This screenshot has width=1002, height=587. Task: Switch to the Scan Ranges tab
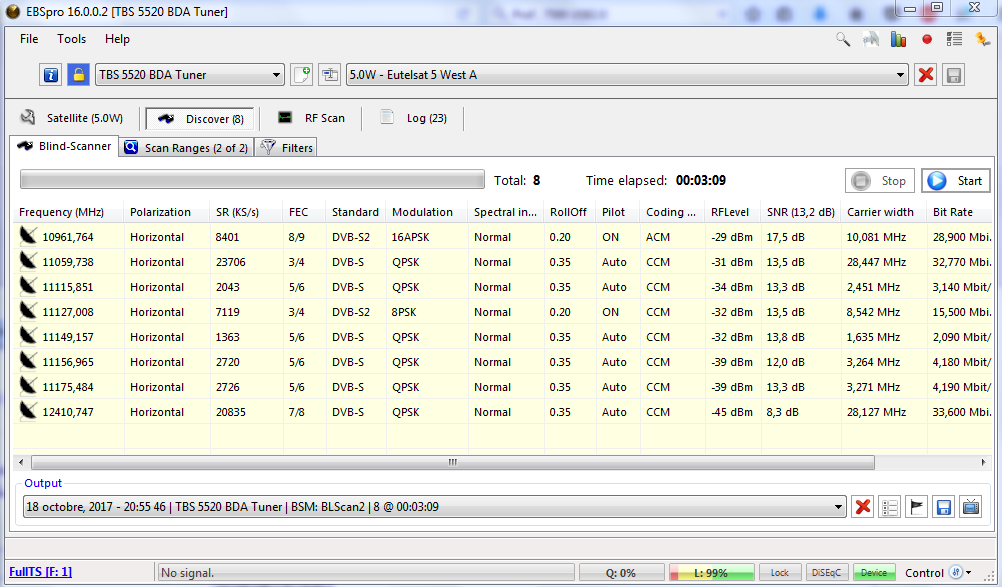pyautogui.click(x=186, y=148)
